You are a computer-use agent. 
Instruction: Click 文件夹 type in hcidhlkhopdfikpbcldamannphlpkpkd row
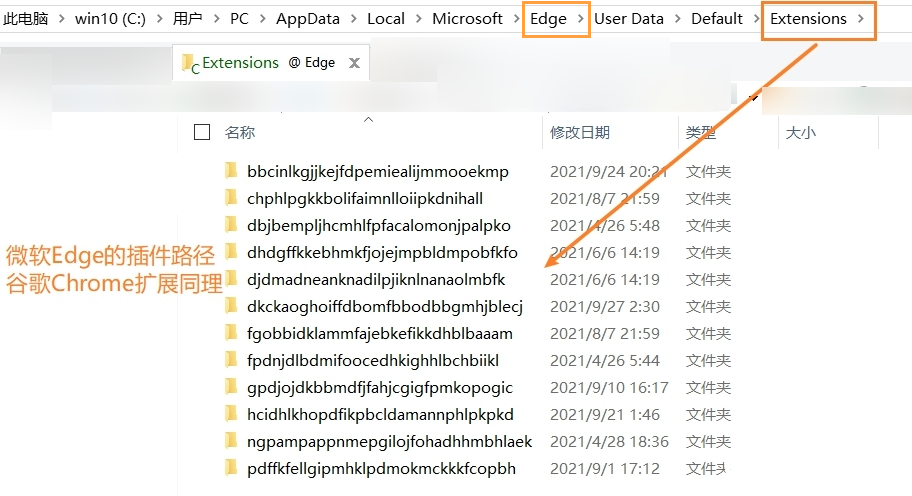tap(708, 415)
